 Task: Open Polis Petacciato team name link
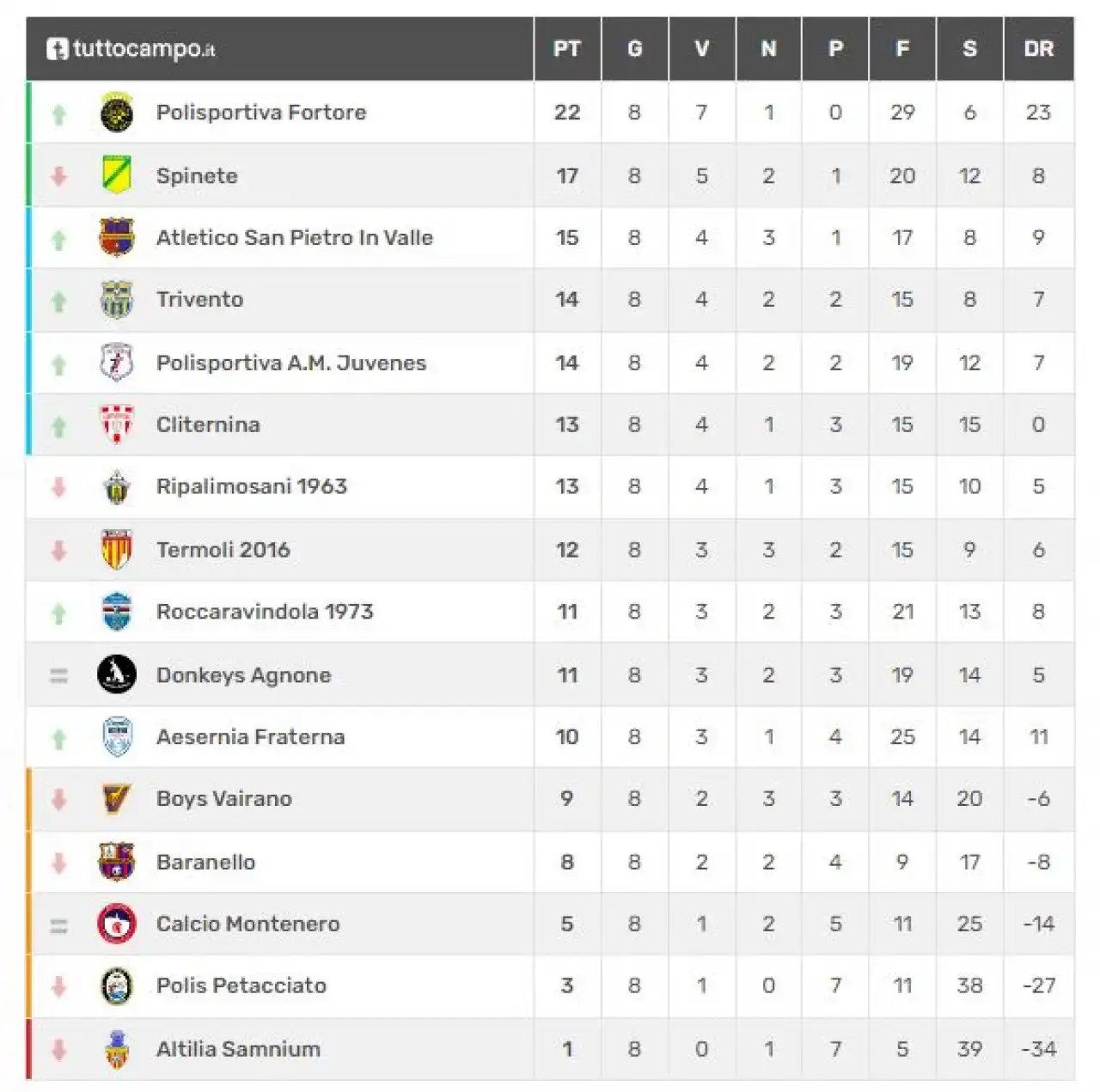tap(241, 985)
